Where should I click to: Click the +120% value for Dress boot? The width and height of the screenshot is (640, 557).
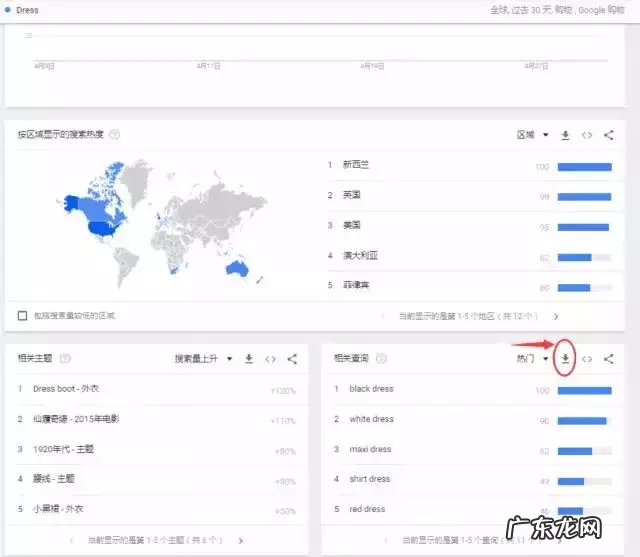(283, 391)
